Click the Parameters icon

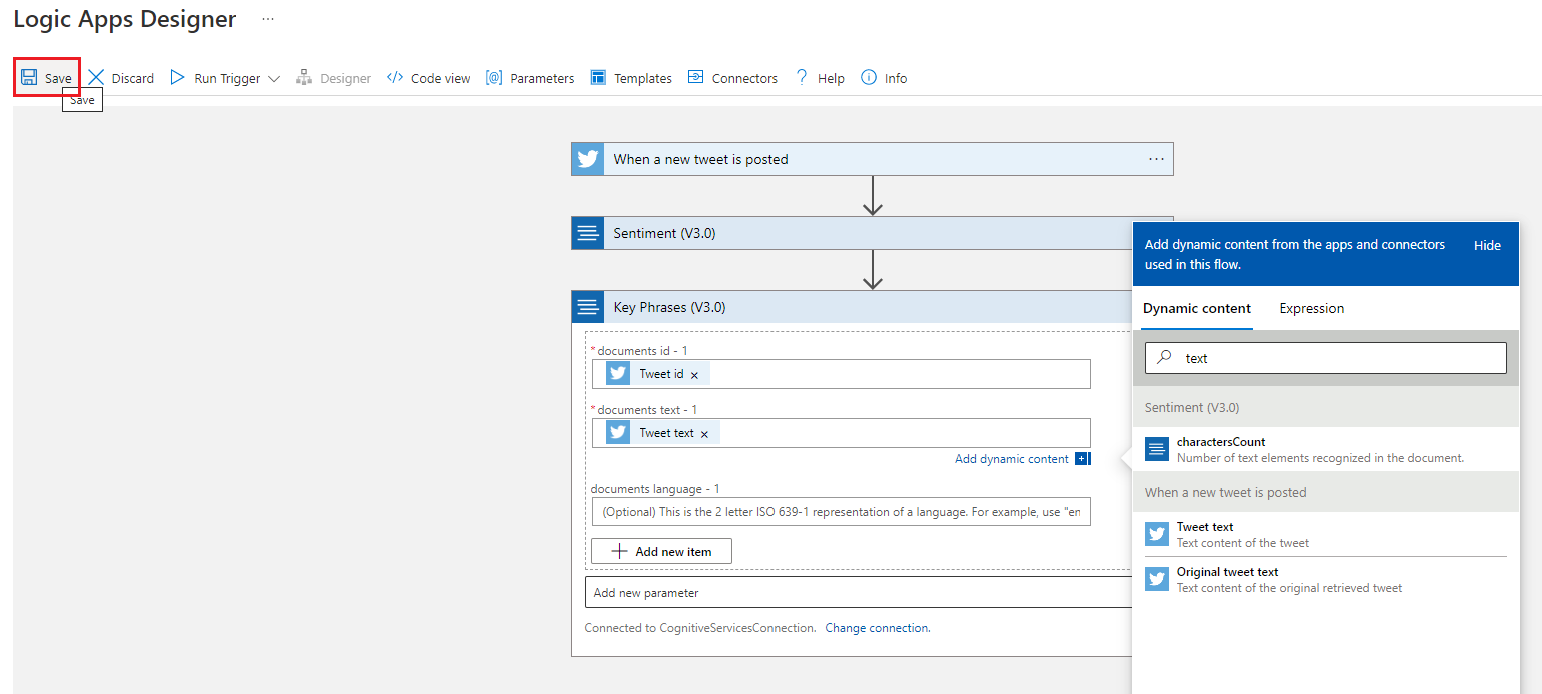pyautogui.click(x=494, y=77)
